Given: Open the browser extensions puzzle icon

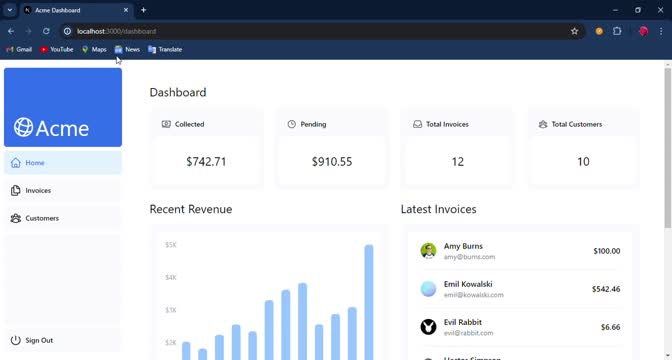Looking at the screenshot, I should click(x=617, y=31).
